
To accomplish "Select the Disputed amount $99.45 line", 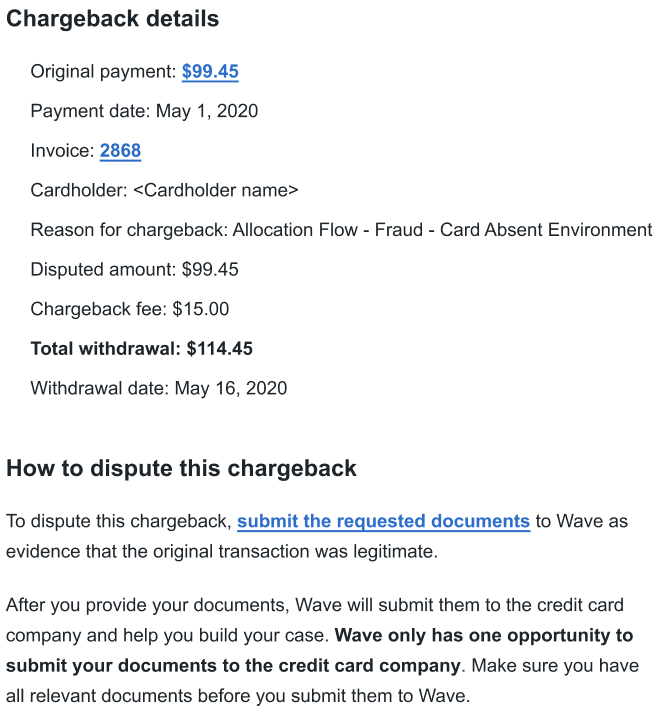I will coord(134,270).
